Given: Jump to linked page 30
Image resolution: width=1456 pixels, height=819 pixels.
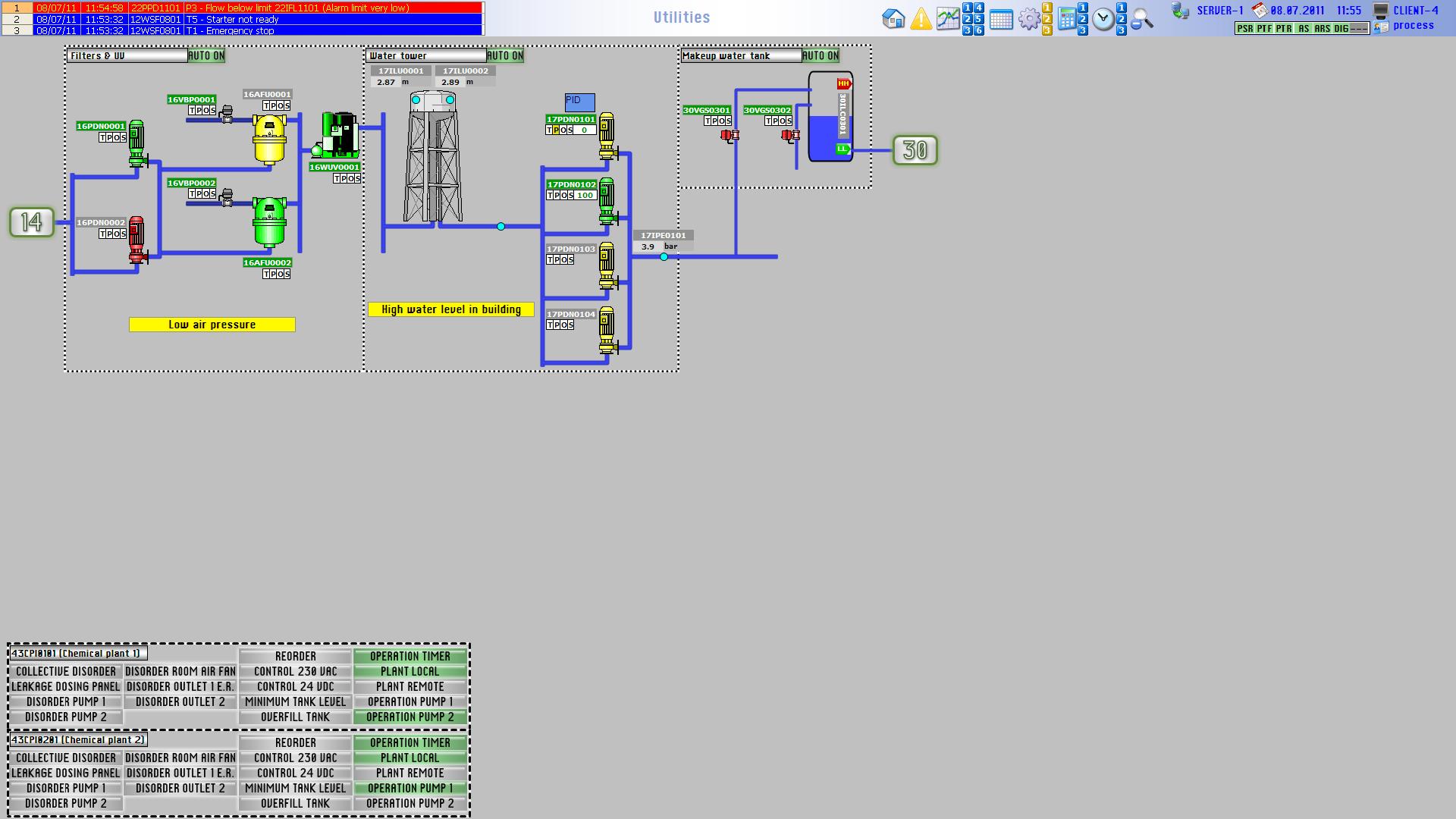Looking at the screenshot, I should coord(915,150).
